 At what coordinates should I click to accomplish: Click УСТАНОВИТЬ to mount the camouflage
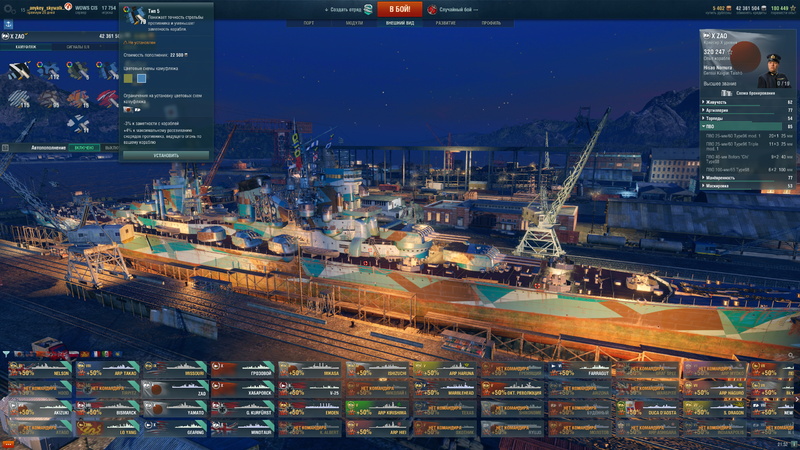166,155
